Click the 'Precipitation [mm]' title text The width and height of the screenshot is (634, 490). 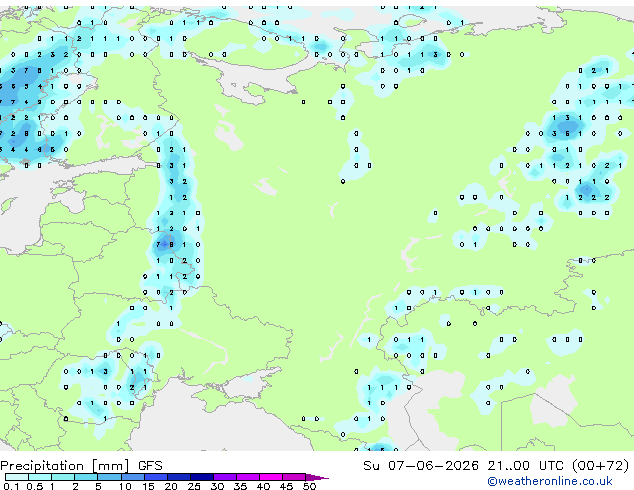pyautogui.click(x=65, y=466)
